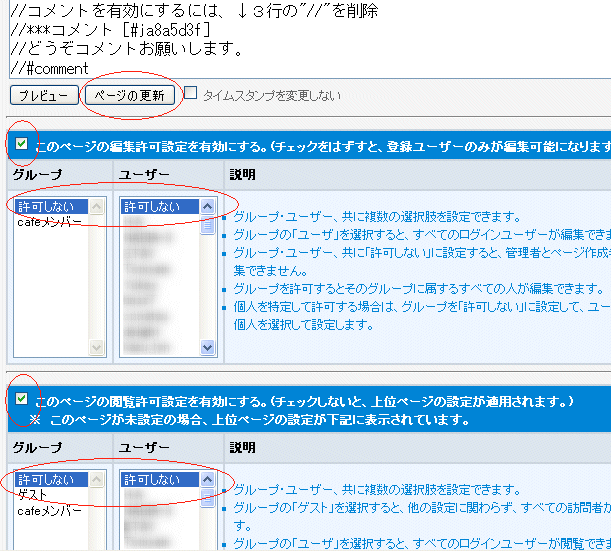
Task: Toggle タイムスタンプを変更しない checkbox
Action: 190,94
